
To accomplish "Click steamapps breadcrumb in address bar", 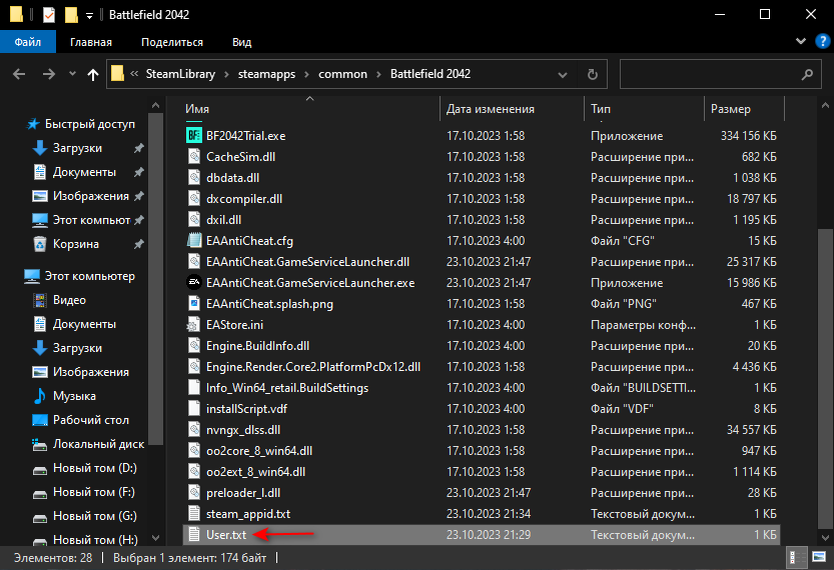I will coord(266,74).
